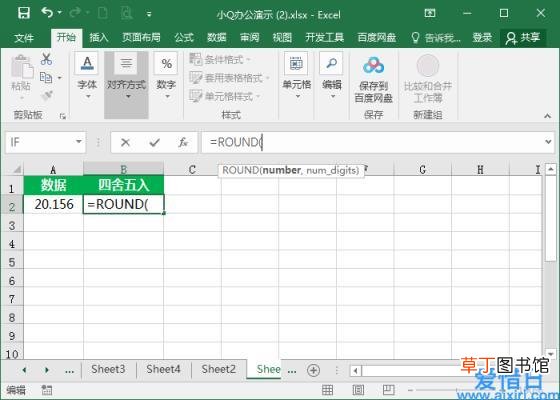Click ROUND function name in tooltip
Image resolution: width=560 pixels, height=400 pixels.
click(240, 170)
